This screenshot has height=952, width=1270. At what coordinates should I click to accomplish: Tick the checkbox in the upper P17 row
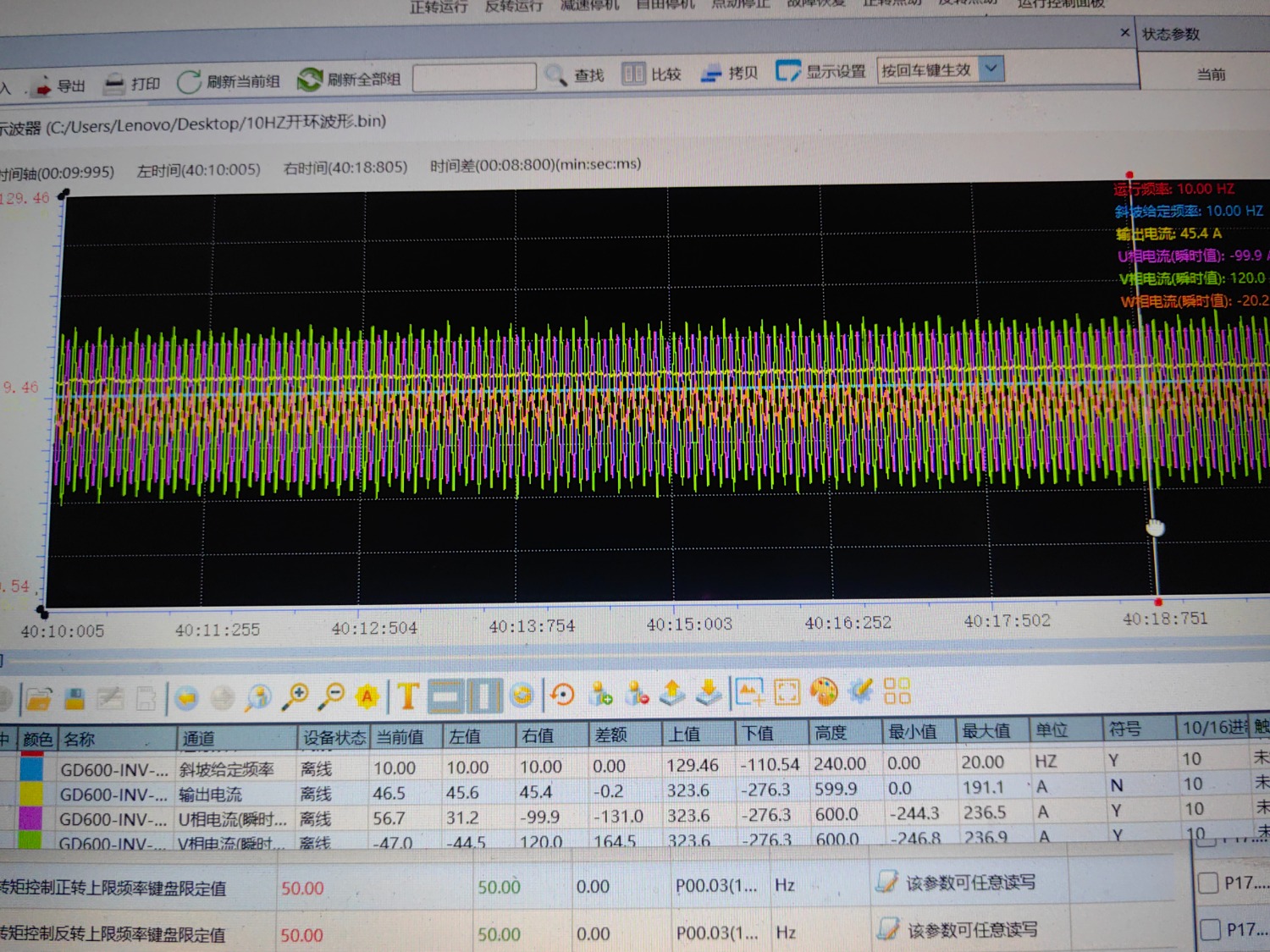pyautogui.click(x=1208, y=883)
